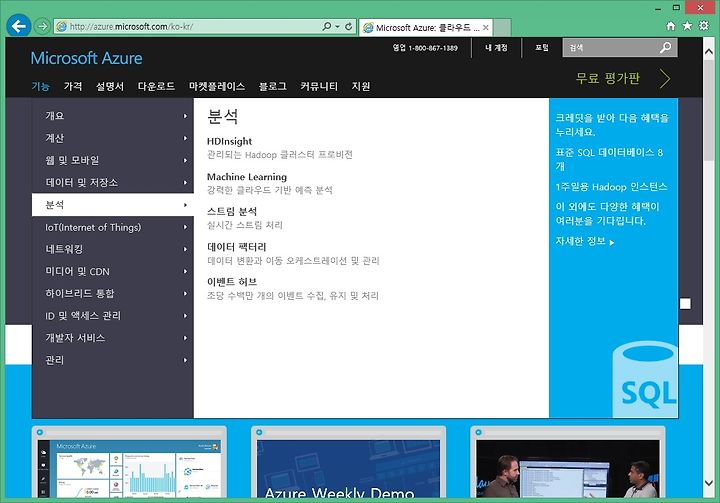
Task: Expand the 미디어 및 CDN submenu arrow
Action: [185, 271]
